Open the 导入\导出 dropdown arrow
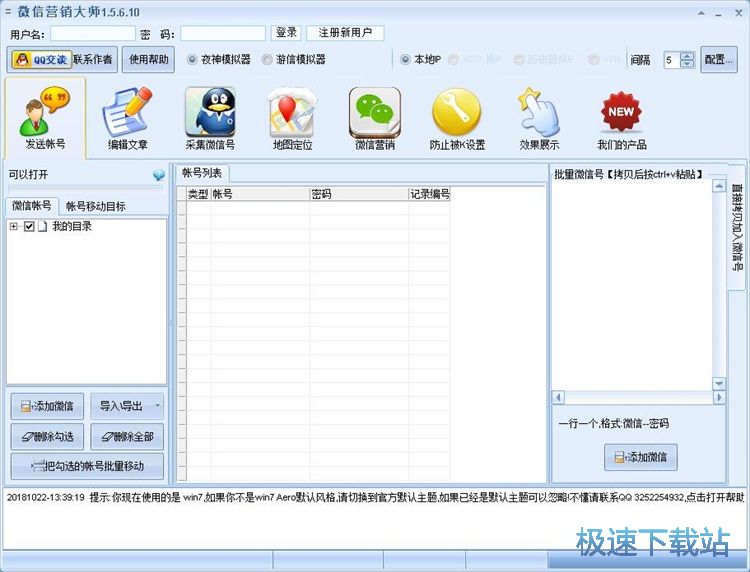The image size is (750, 572). point(157,406)
